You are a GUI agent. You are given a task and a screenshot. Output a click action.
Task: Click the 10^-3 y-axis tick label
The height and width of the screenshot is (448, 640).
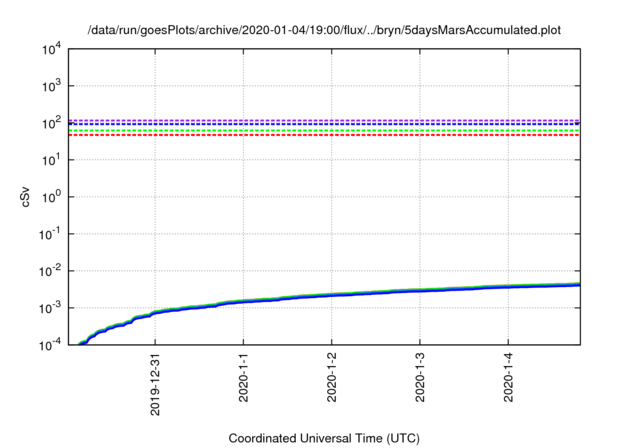pos(50,308)
